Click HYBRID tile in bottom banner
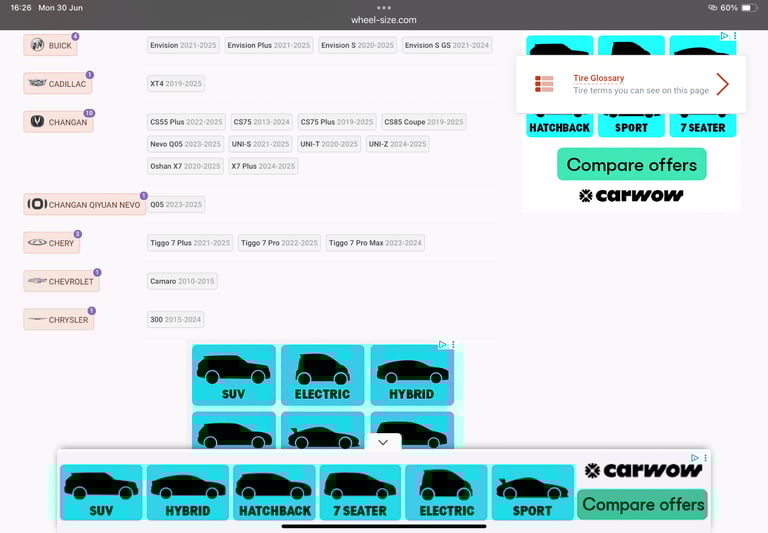Viewport: 768px width, 533px height. 188,492
